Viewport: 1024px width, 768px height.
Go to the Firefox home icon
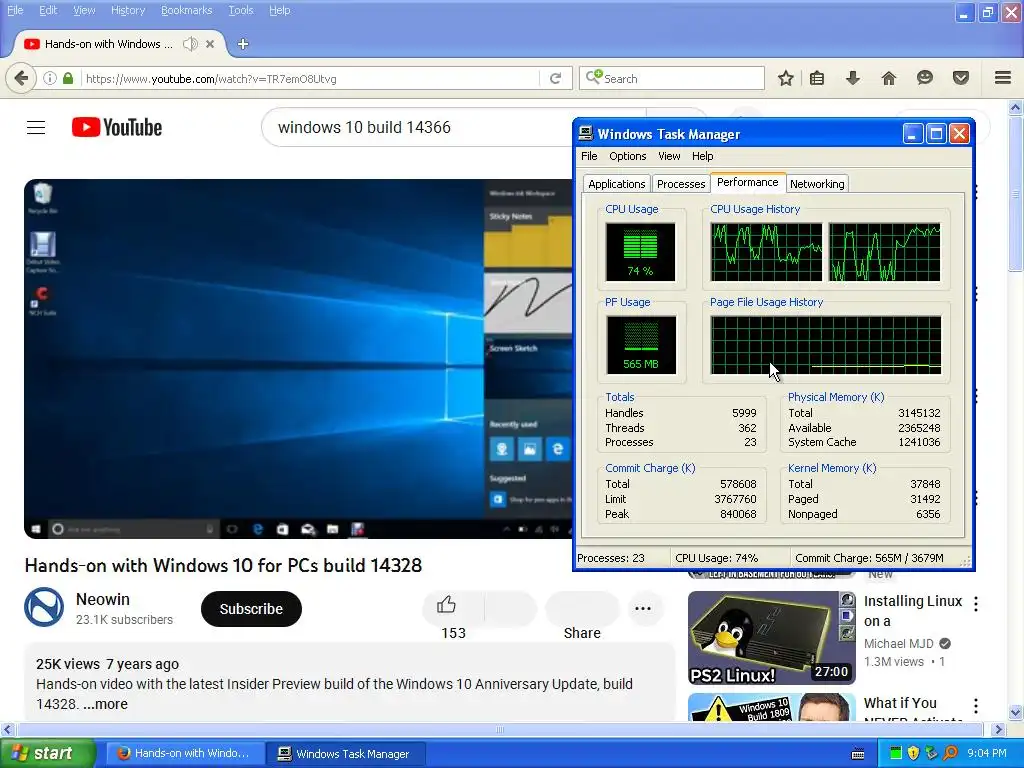point(889,78)
